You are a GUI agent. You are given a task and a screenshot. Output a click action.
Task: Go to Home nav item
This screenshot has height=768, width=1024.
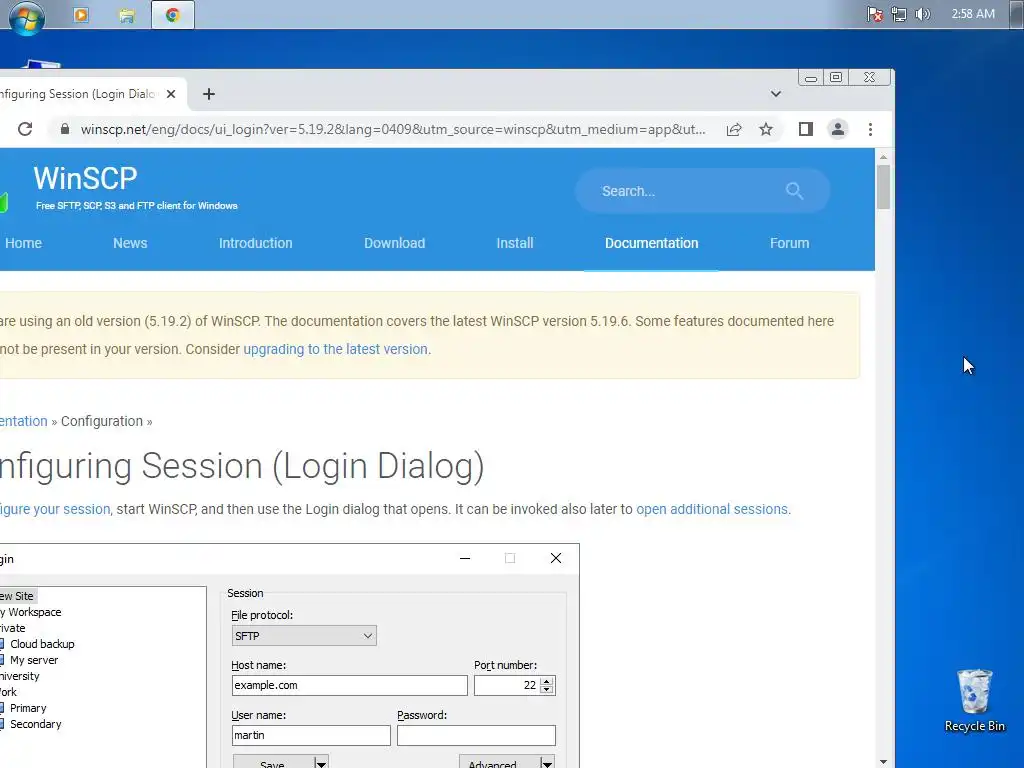pos(24,243)
